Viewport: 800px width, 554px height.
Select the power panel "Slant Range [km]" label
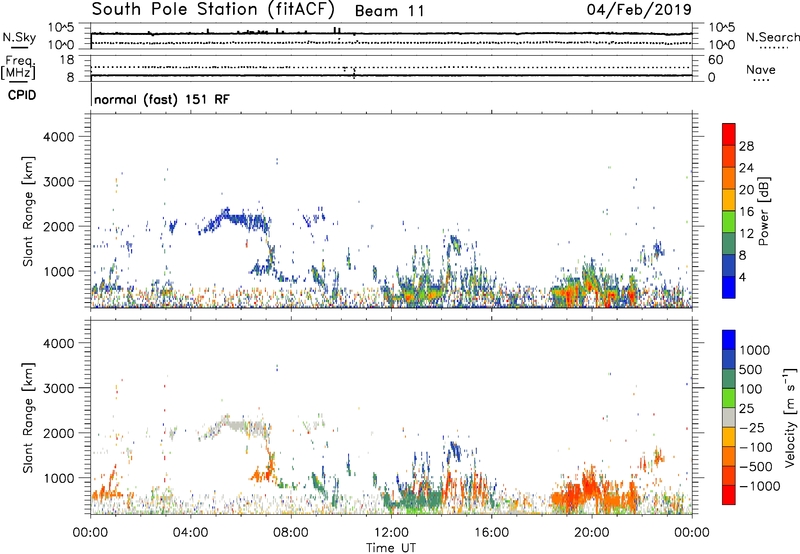(x=28, y=211)
